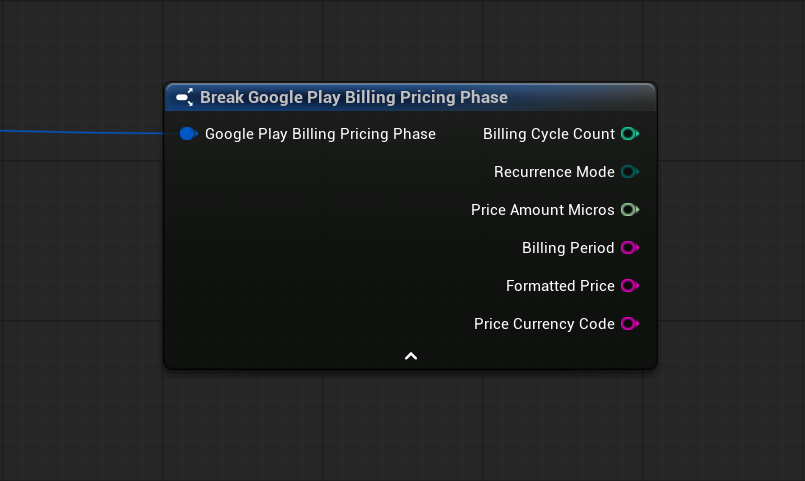The image size is (805, 481).
Task: Click the Billing Cycle Count label
Action: 548,134
